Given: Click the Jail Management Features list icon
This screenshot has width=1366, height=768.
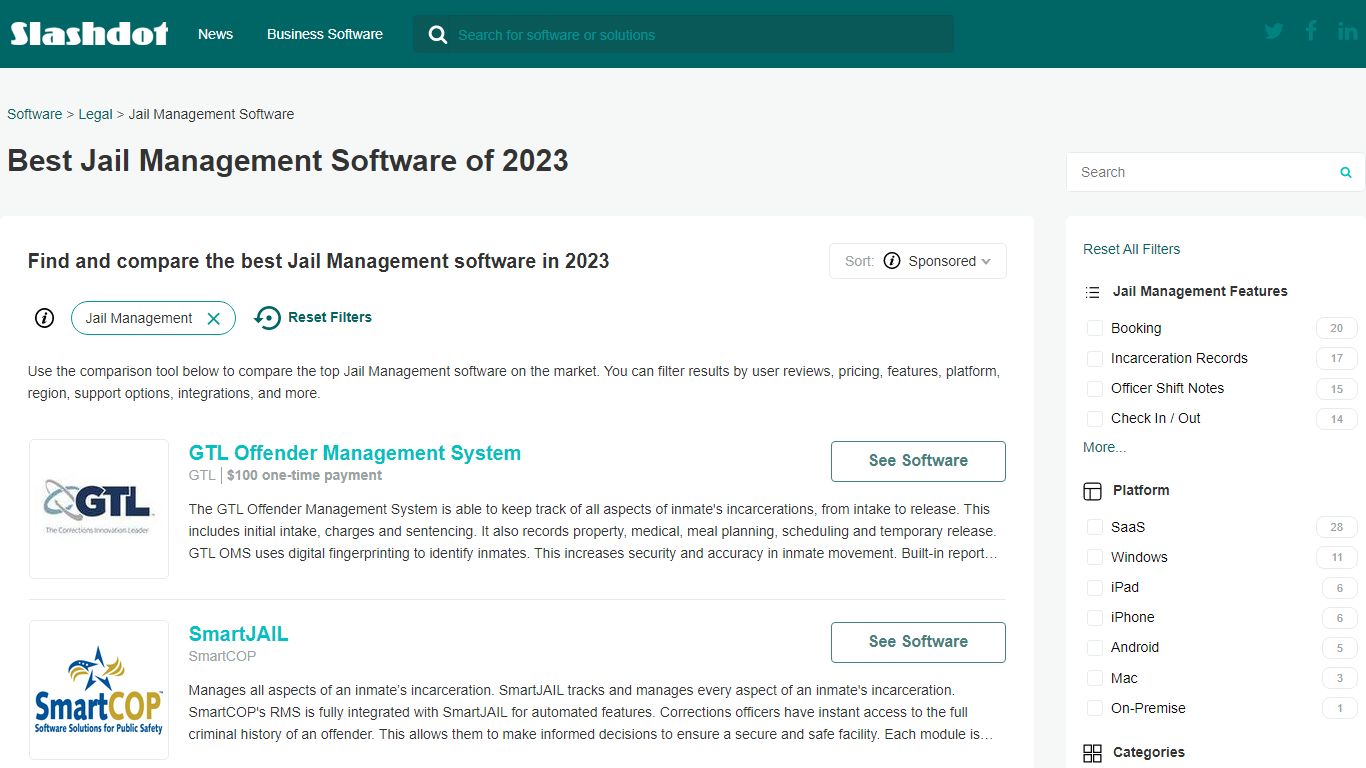Looking at the screenshot, I should pyautogui.click(x=1092, y=292).
